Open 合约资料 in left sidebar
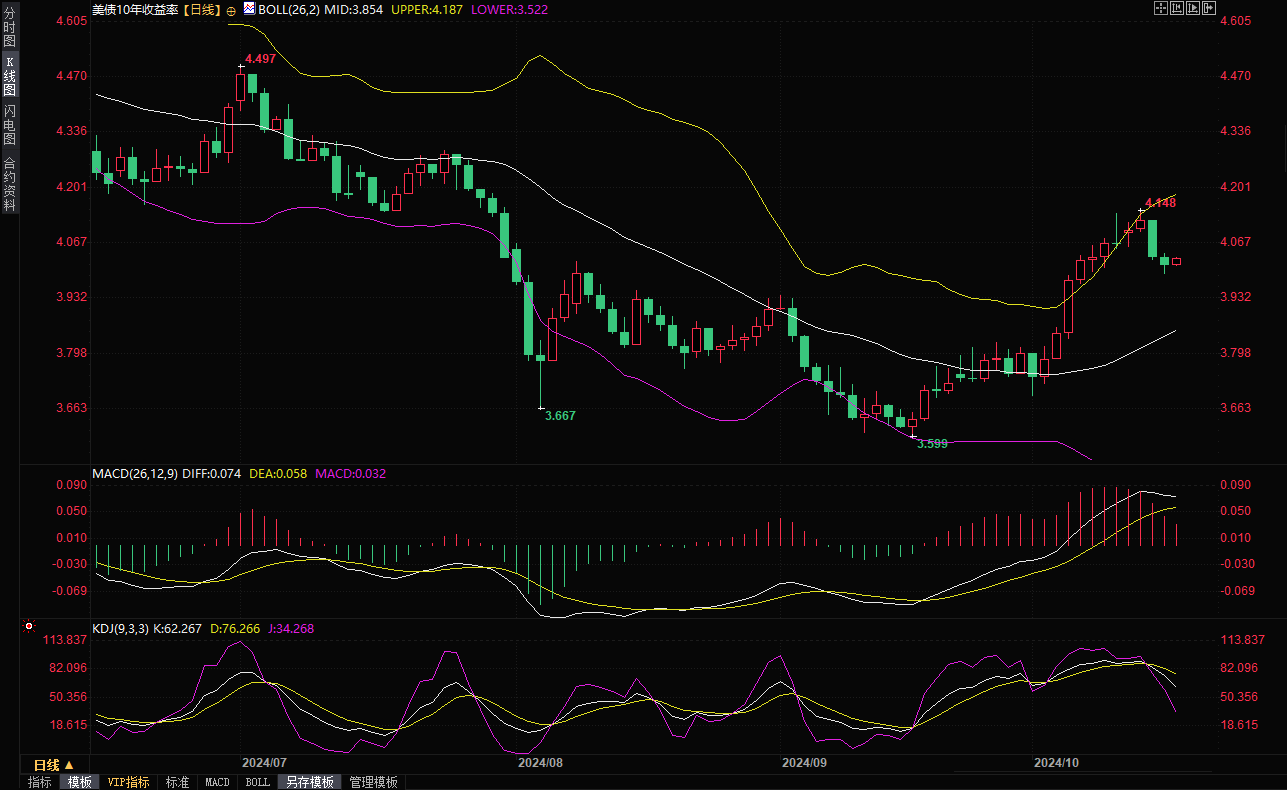 pyautogui.click(x=9, y=183)
